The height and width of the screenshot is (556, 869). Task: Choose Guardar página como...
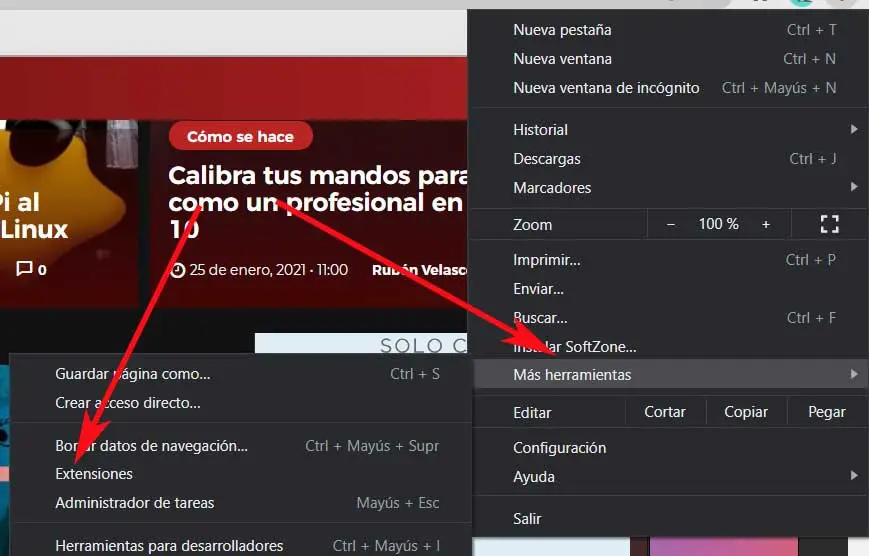coord(241,374)
